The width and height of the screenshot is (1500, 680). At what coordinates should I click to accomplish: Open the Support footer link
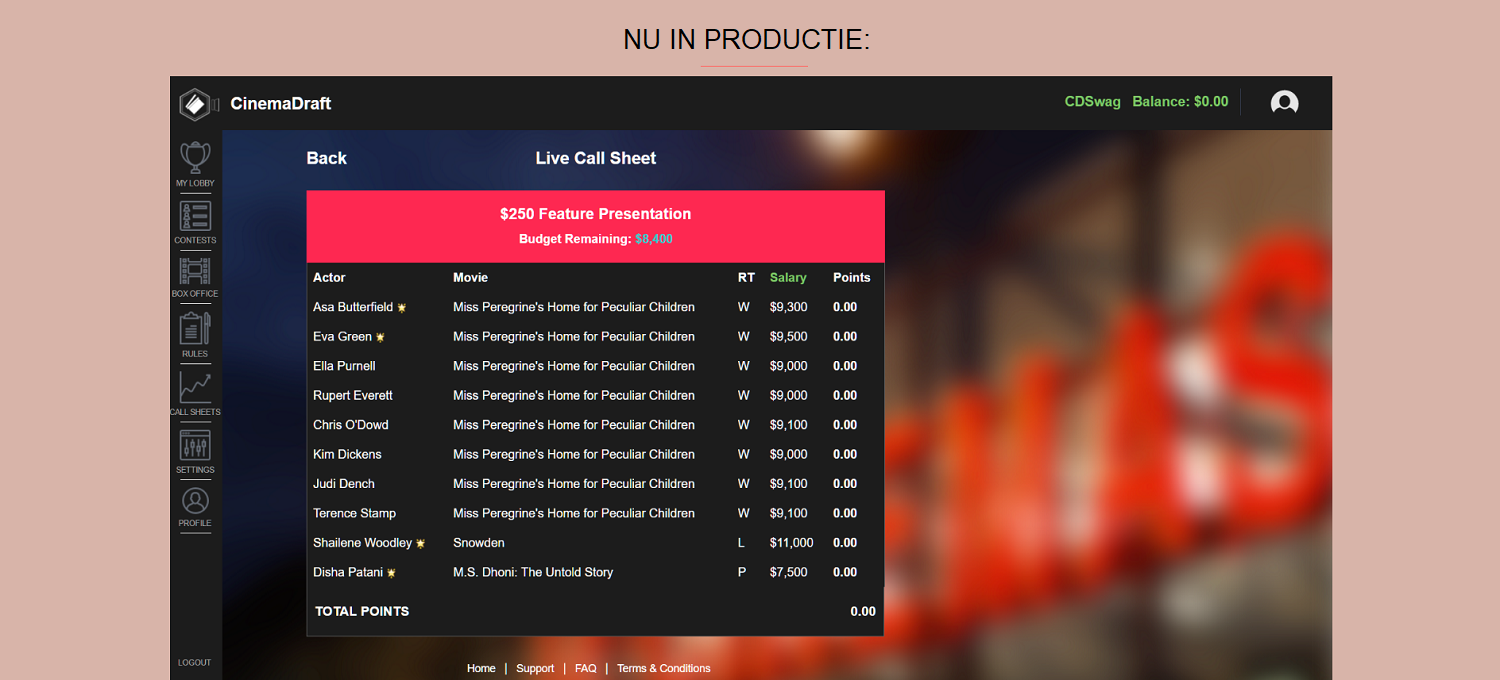coord(535,668)
